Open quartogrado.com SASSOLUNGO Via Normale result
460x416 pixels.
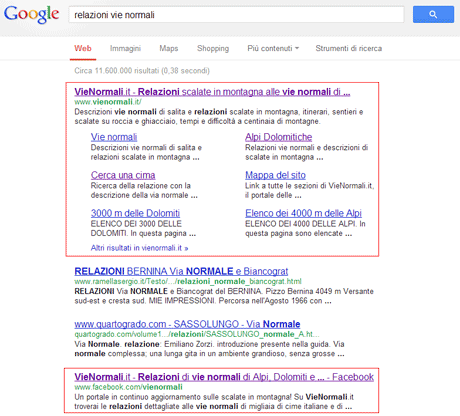[187, 324]
